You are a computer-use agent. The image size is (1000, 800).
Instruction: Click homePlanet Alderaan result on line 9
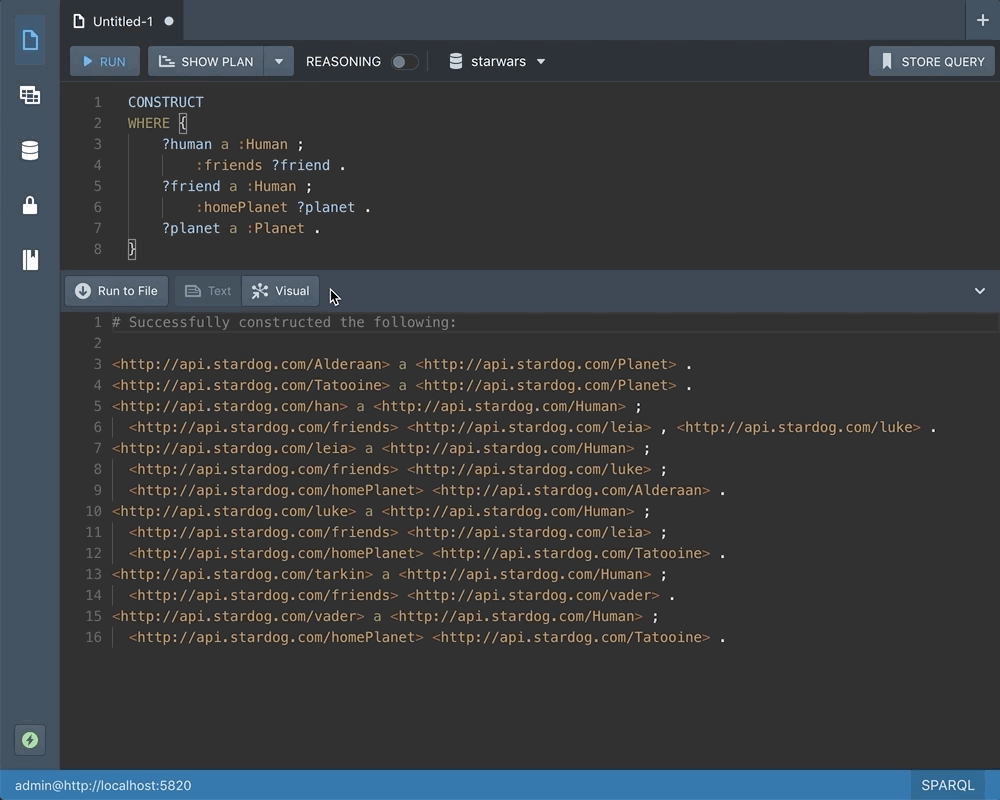[427, 491]
